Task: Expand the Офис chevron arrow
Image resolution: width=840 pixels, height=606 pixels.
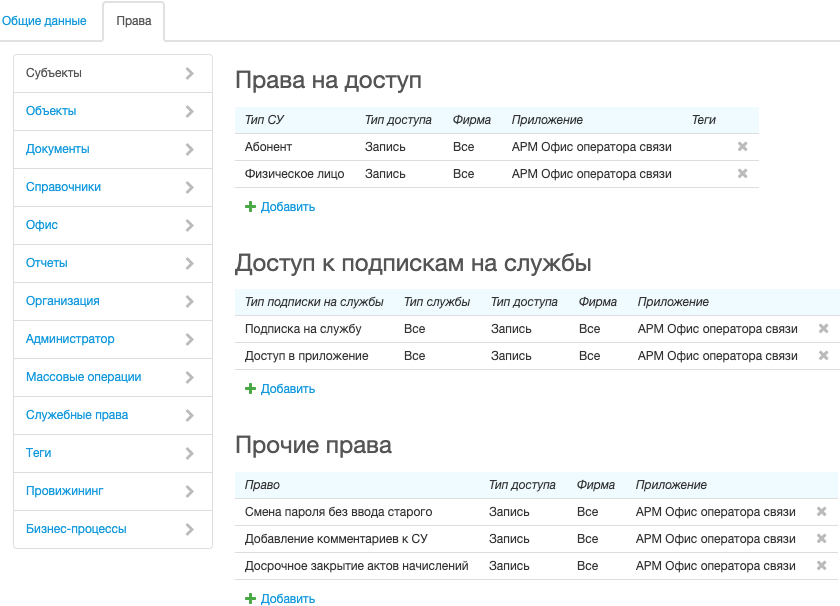Action: (190, 226)
